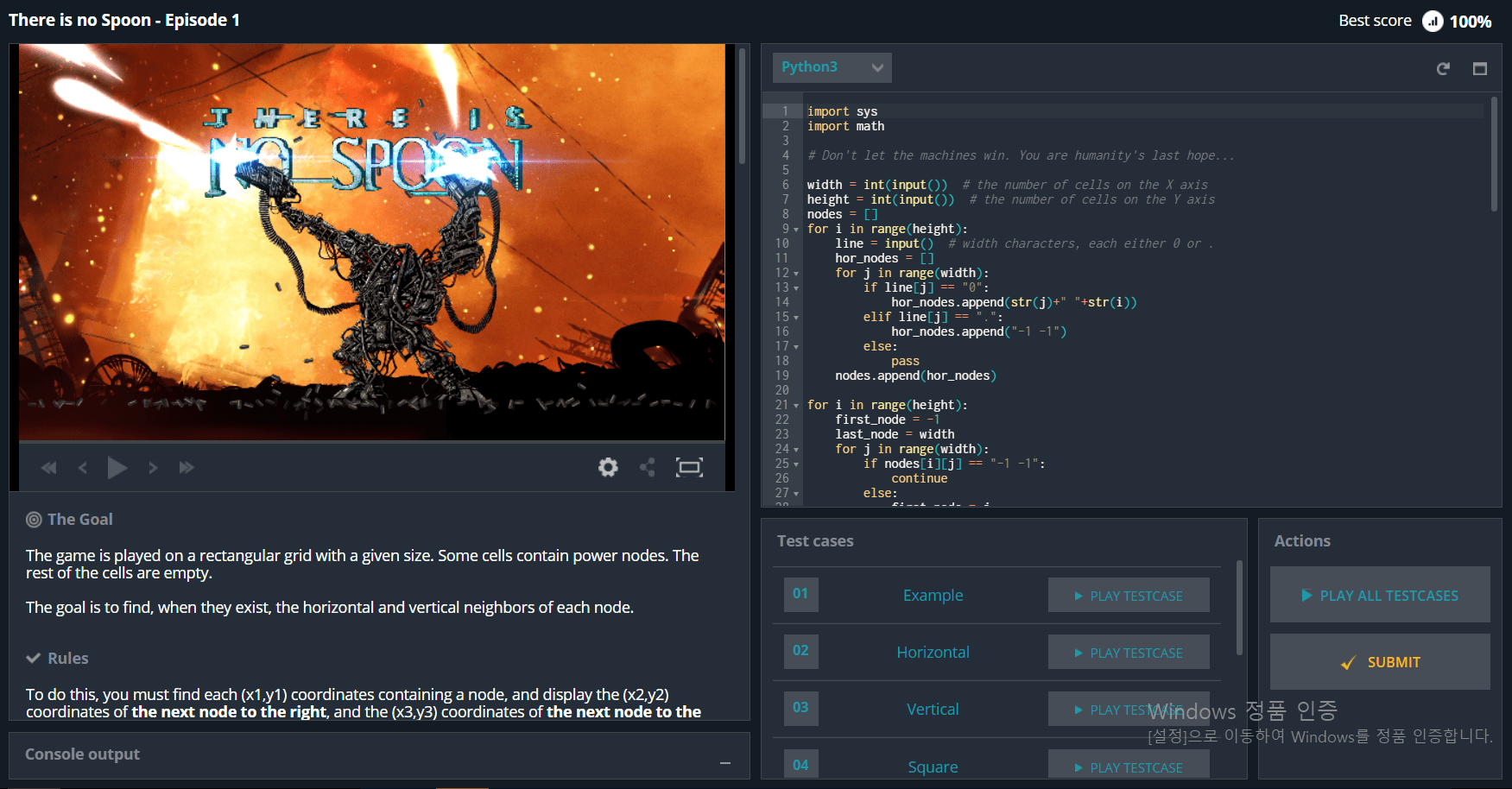The height and width of the screenshot is (789, 1512).
Task: Select the Square test case name
Action: [x=933, y=767]
